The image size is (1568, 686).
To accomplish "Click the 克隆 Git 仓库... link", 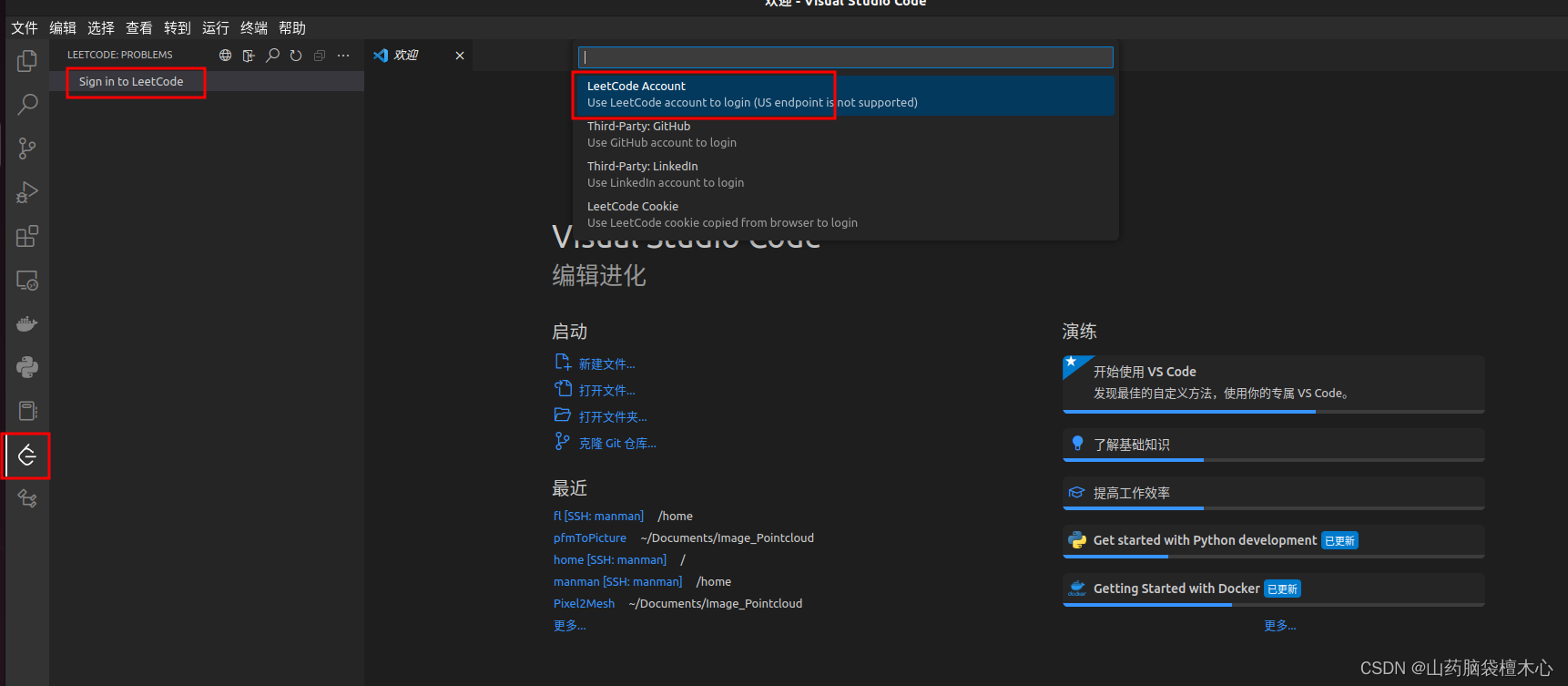I will click(x=617, y=444).
